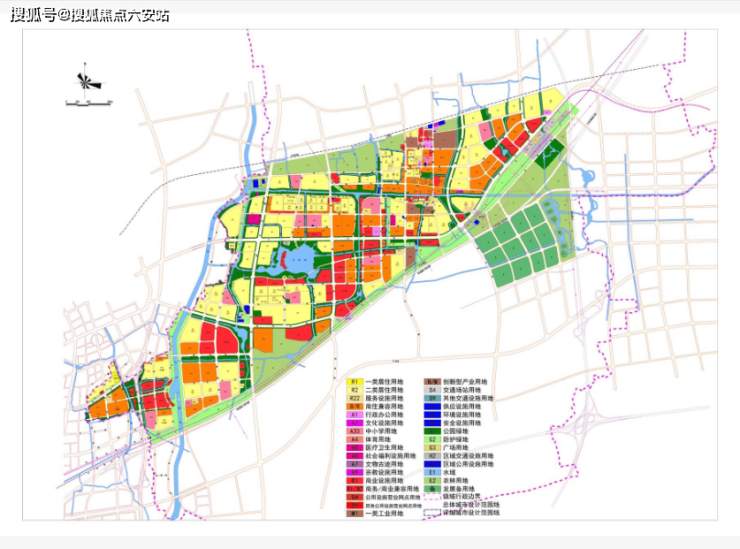Click the dashed blue rectangle legend symbol

tap(432, 513)
